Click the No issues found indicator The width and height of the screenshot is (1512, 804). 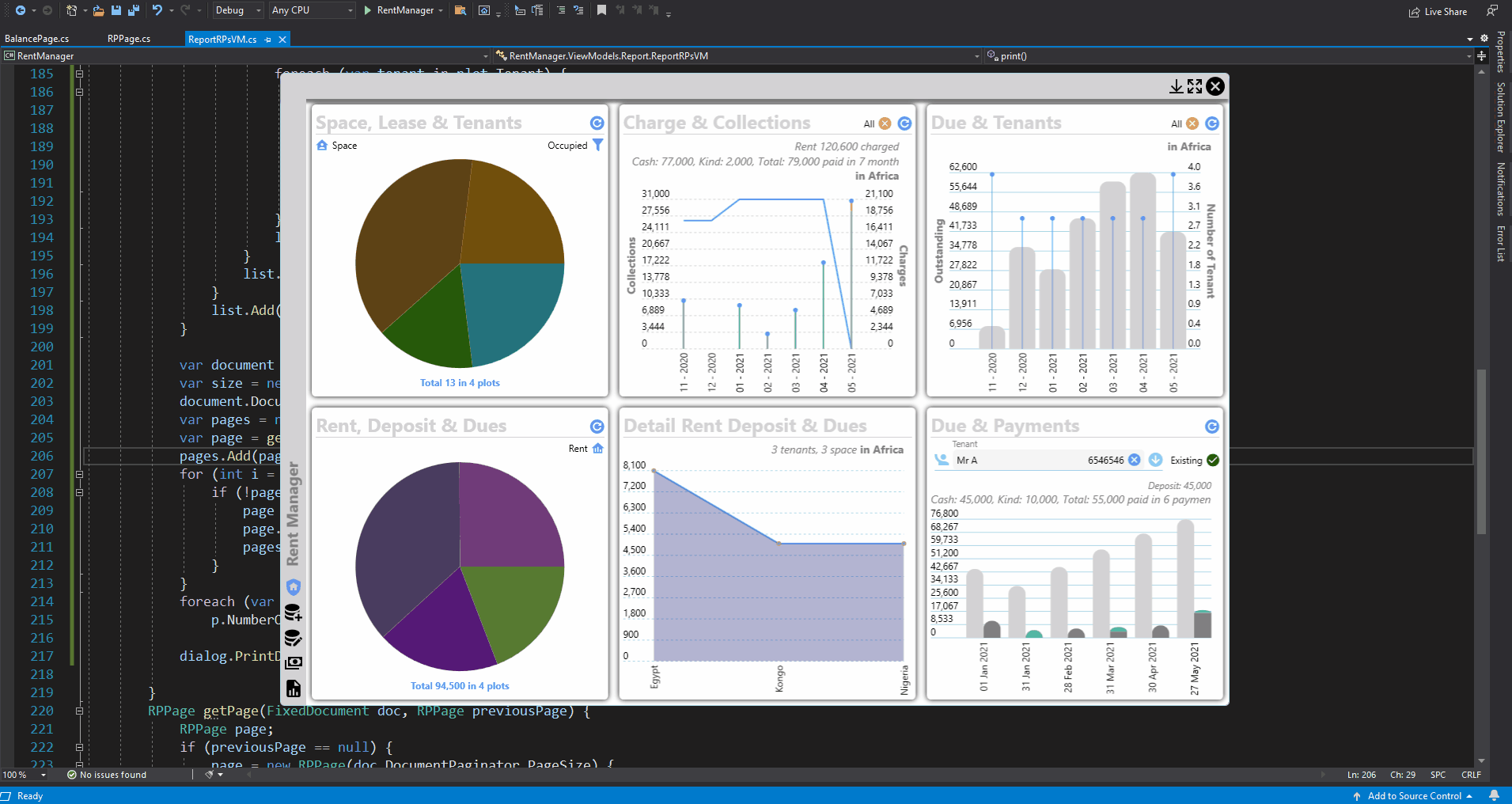pos(107,775)
